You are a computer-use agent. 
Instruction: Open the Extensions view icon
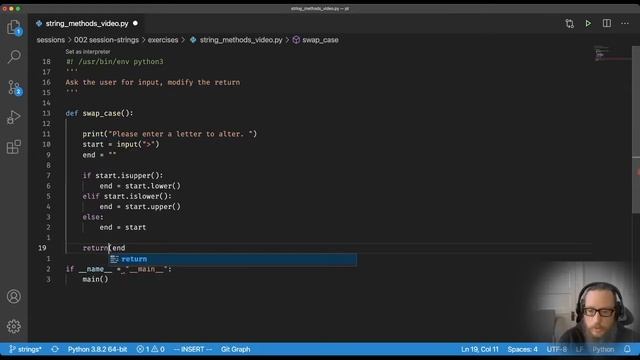(x=14, y=147)
